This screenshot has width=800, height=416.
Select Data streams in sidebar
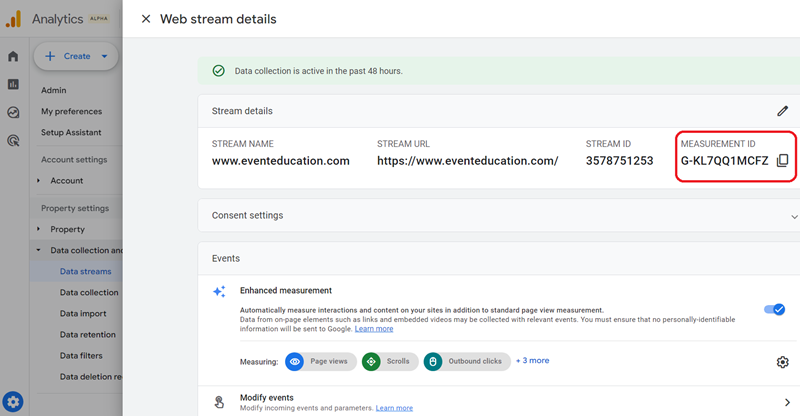click(85, 272)
